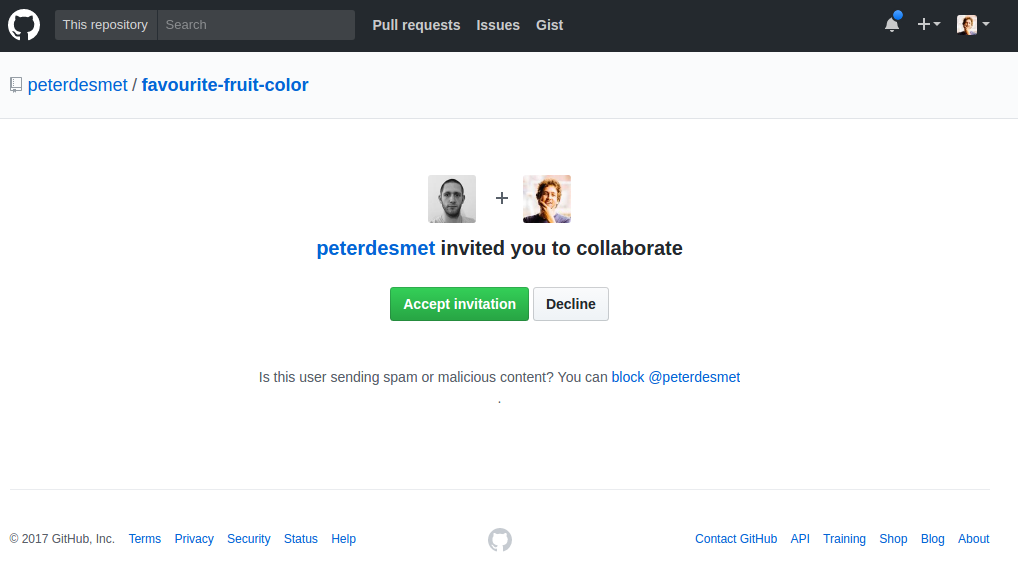Focus the Search input field

(x=256, y=25)
